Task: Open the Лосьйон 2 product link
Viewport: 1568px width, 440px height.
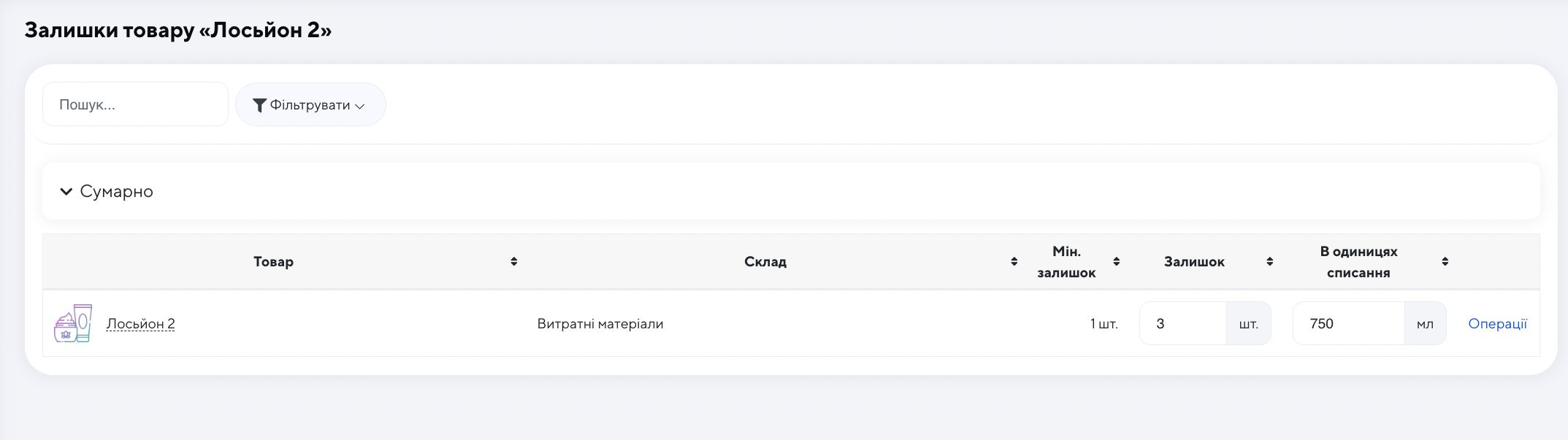Action: 140,324
